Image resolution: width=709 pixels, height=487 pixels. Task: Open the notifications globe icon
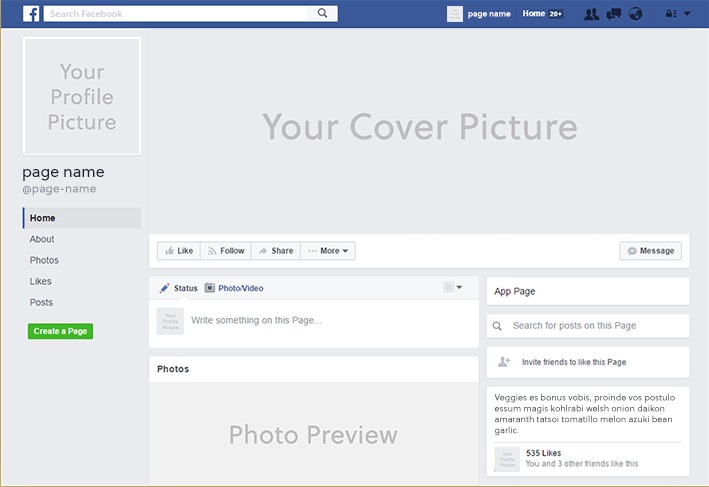click(x=635, y=14)
